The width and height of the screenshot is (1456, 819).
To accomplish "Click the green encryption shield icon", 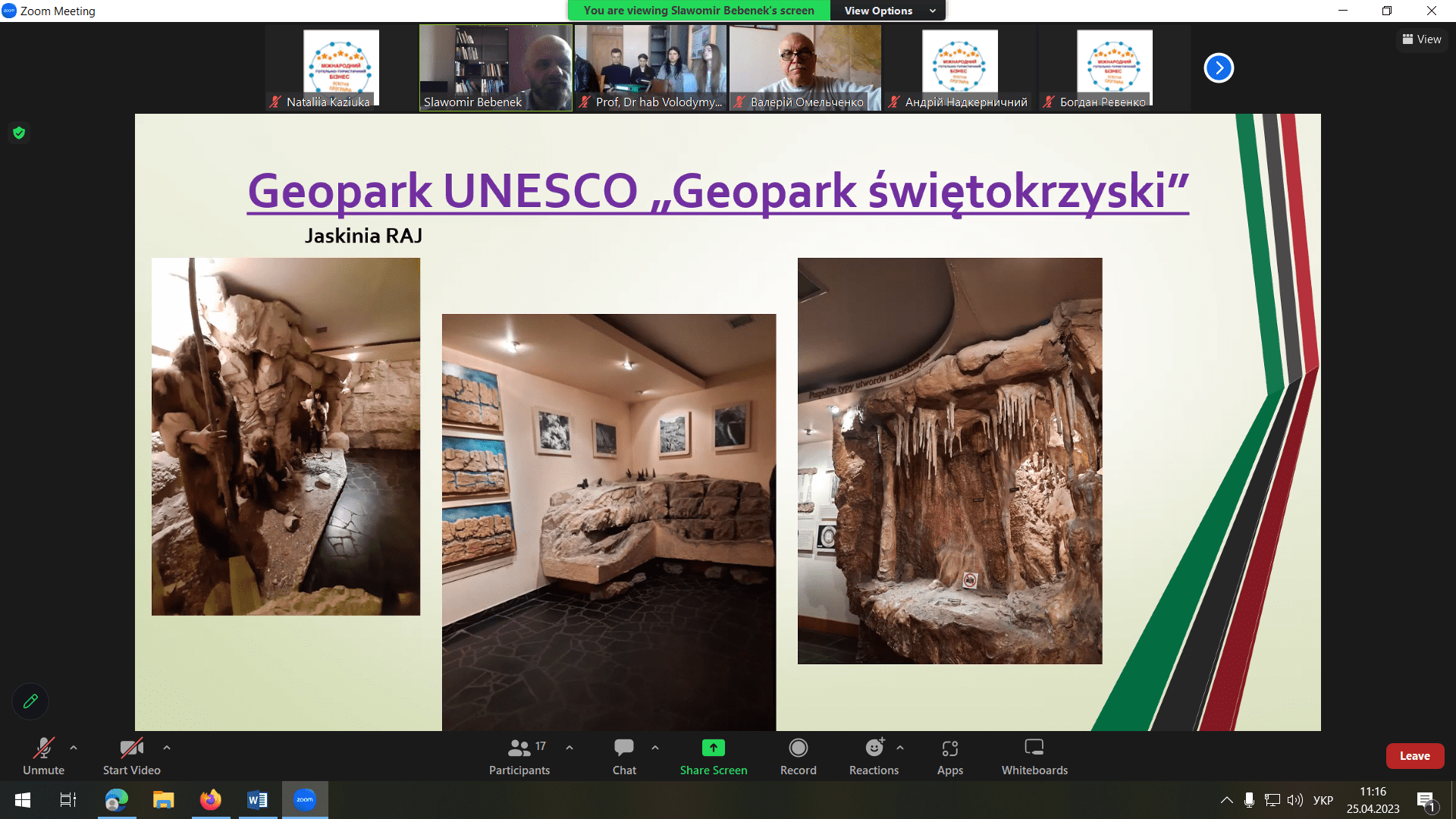I will point(19,133).
